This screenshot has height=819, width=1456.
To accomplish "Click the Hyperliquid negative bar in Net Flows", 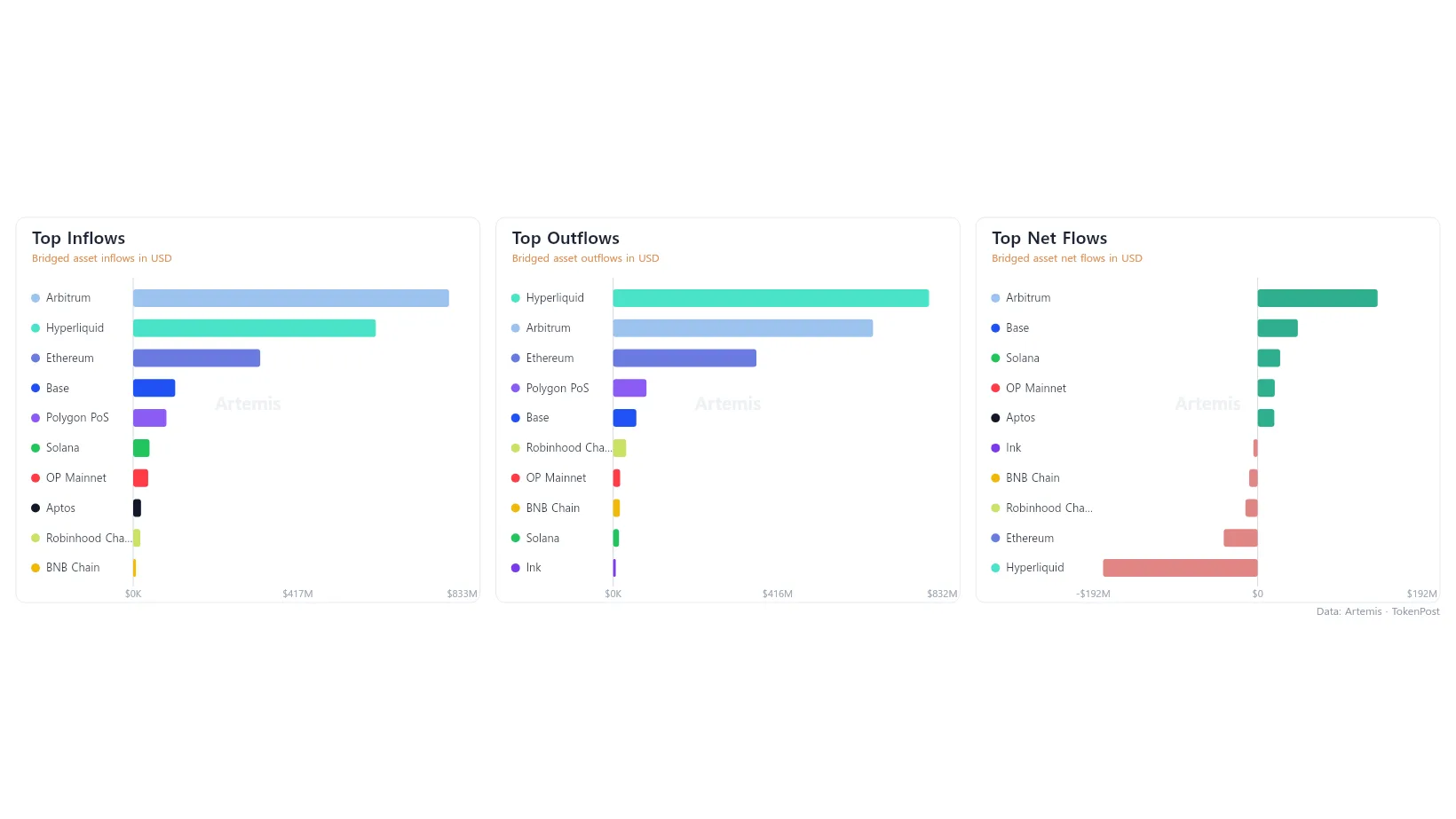I will (x=1180, y=568).
